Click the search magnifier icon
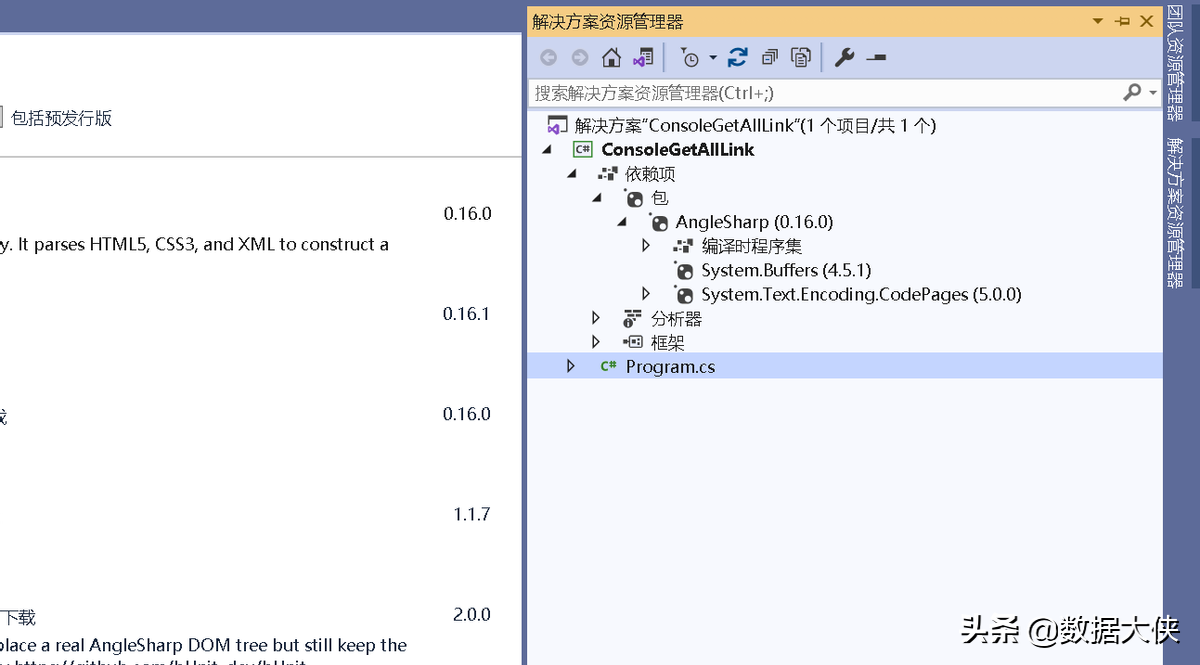Screen dimensions: 1200x665 coord(1132,92)
